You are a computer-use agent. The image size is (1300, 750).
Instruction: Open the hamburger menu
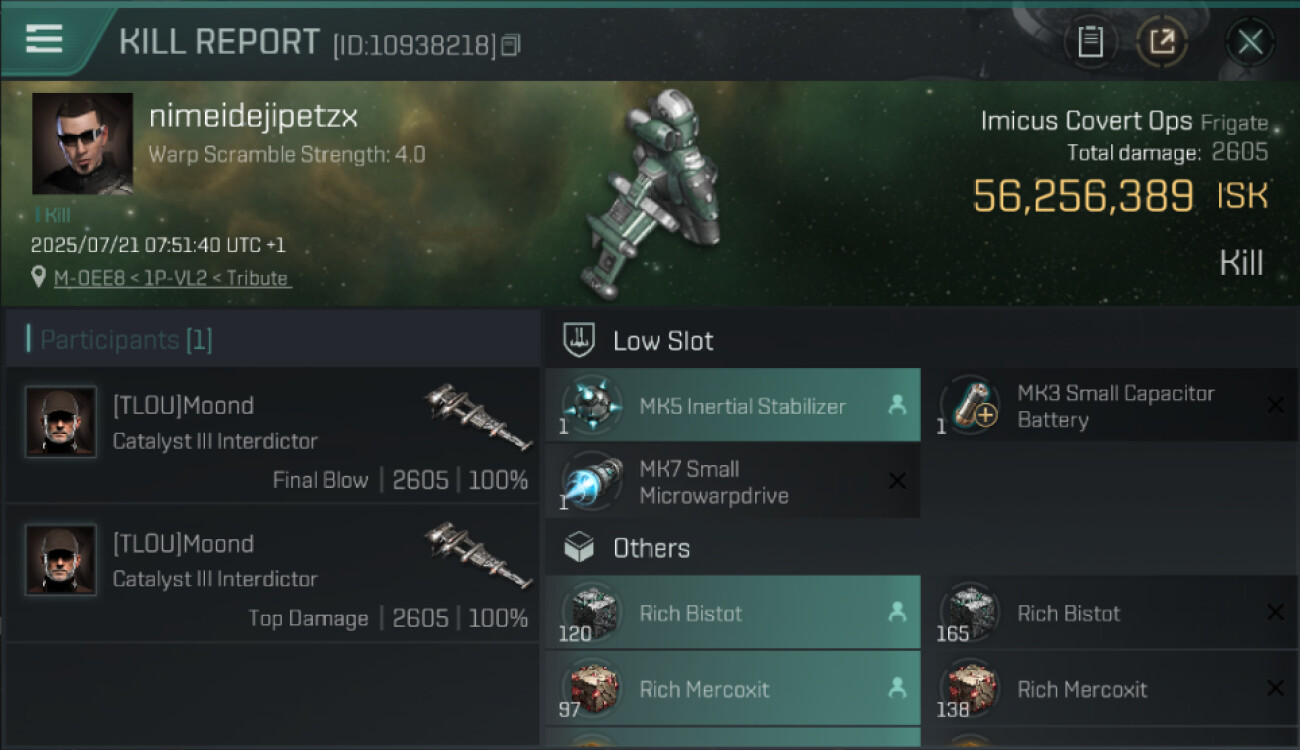point(44,39)
